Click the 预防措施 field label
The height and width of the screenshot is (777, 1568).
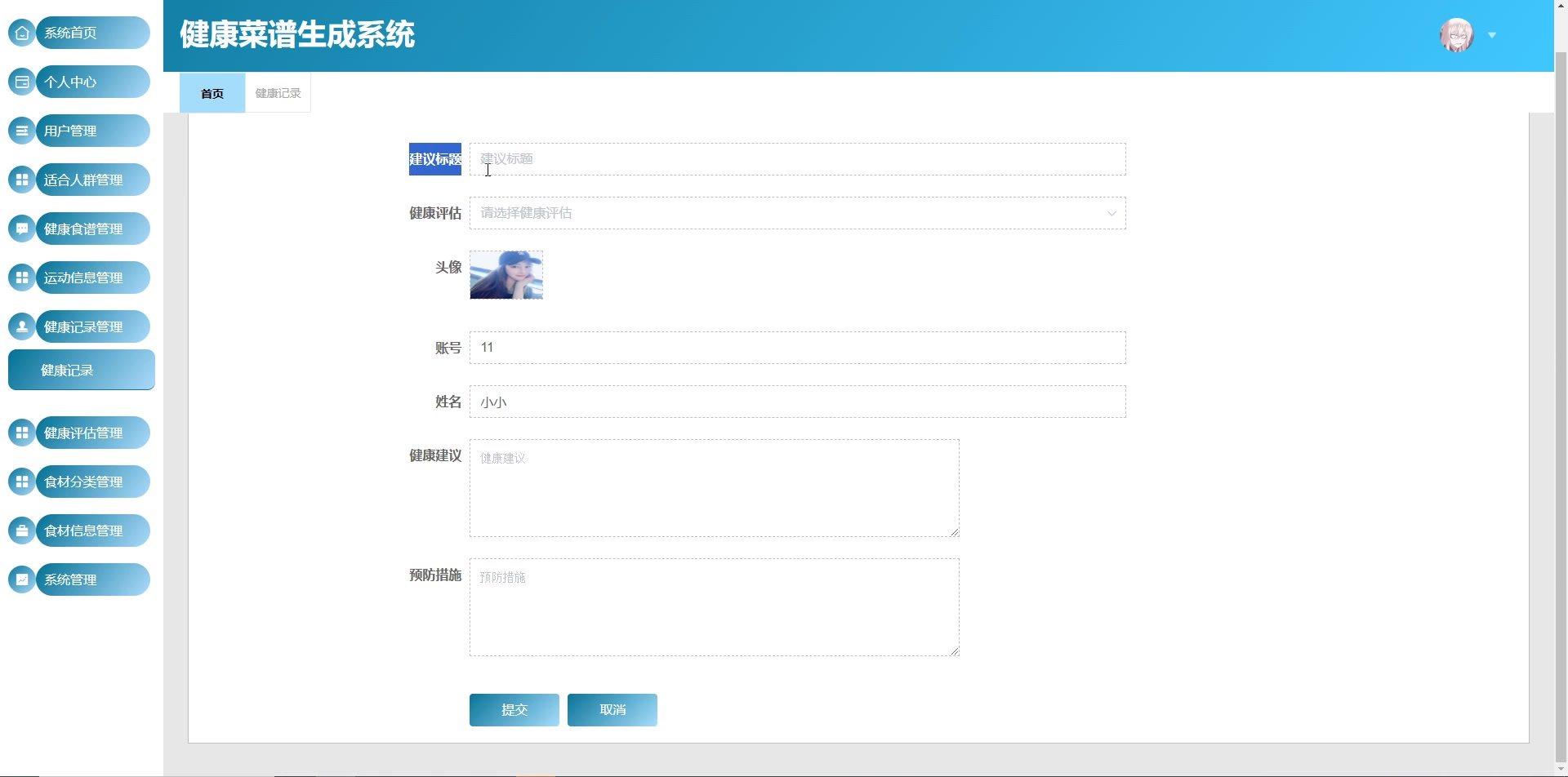click(435, 575)
